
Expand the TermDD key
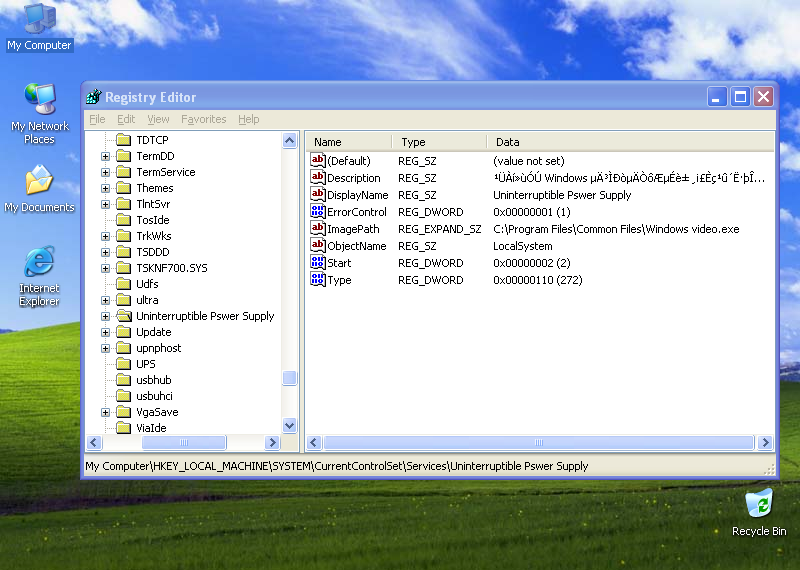tap(105, 156)
